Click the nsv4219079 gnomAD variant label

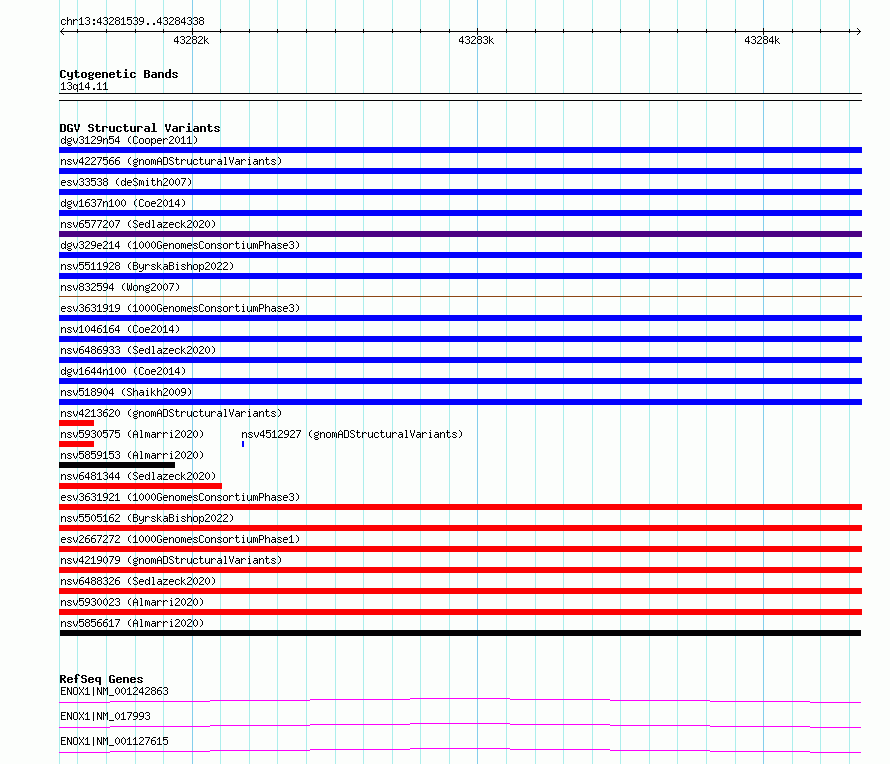tap(171, 560)
